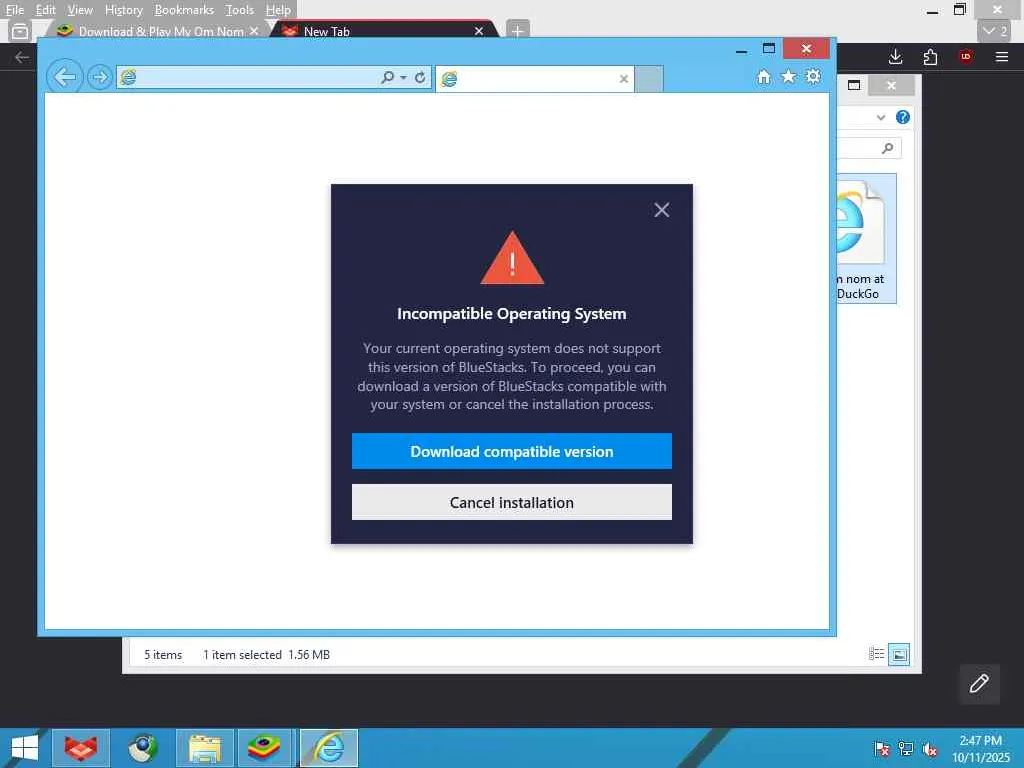
Task: Open Windows Start button
Action: point(25,748)
